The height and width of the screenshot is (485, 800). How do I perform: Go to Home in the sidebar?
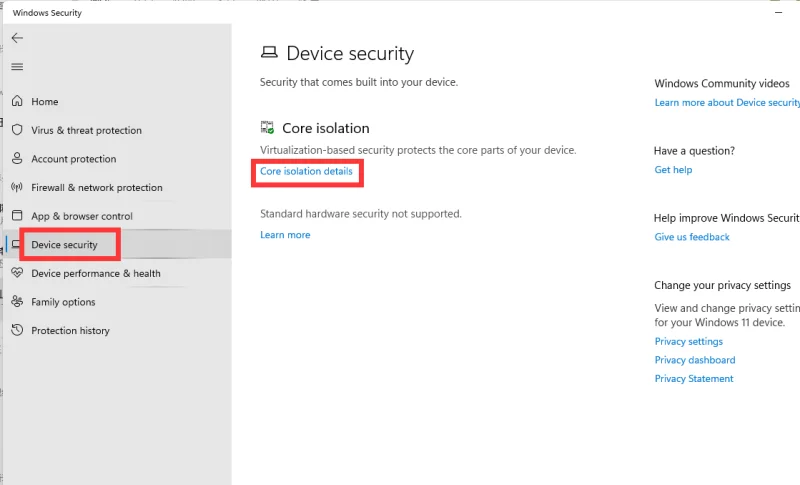pyautogui.click(x=45, y=101)
